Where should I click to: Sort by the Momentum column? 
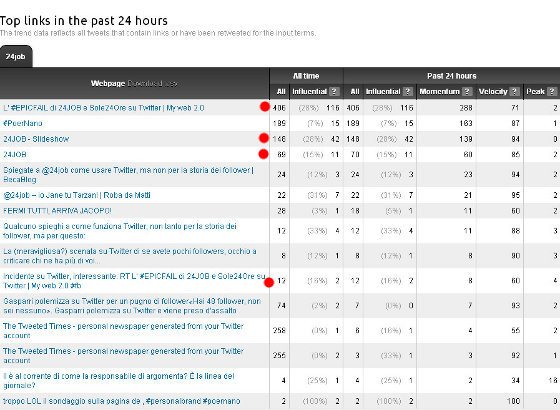pyautogui.click(x=439, y=91)
